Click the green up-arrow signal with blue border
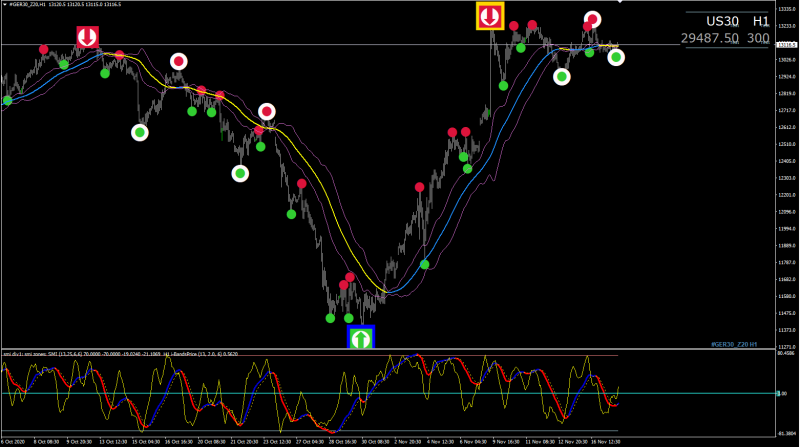This screenshot has height=447, width=800. tap(361, 338)
